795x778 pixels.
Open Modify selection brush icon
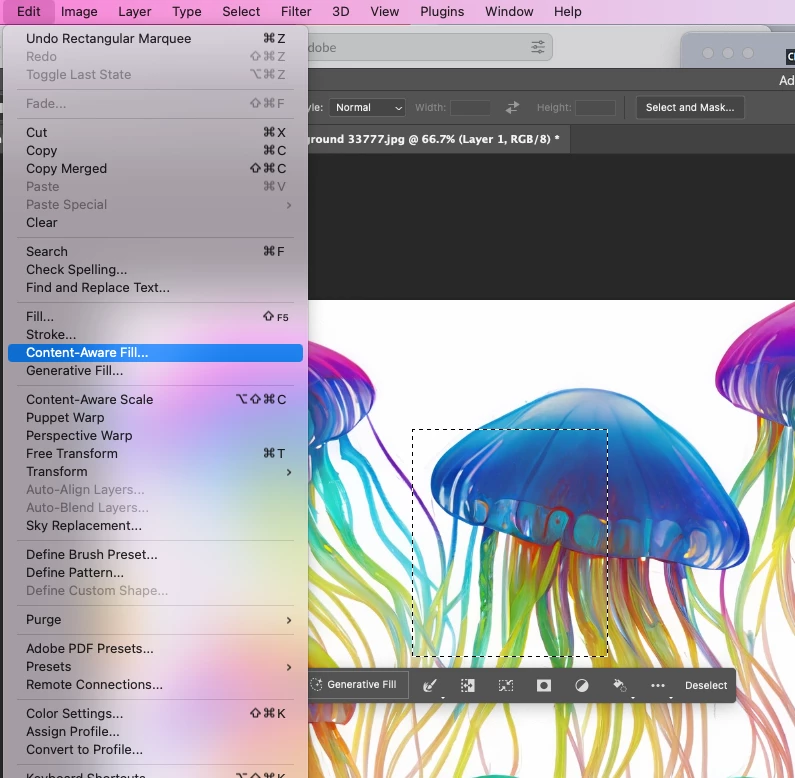pyautogui.click(x=430, y=686)
